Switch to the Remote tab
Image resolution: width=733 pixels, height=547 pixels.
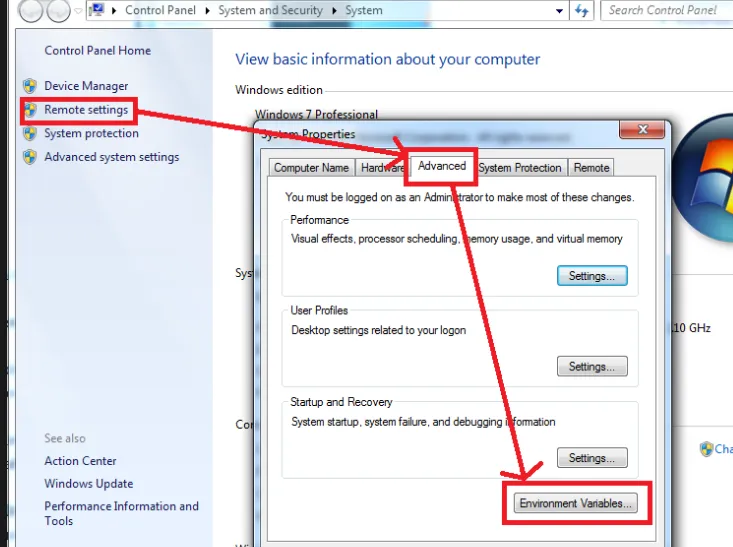pos(591,168)
